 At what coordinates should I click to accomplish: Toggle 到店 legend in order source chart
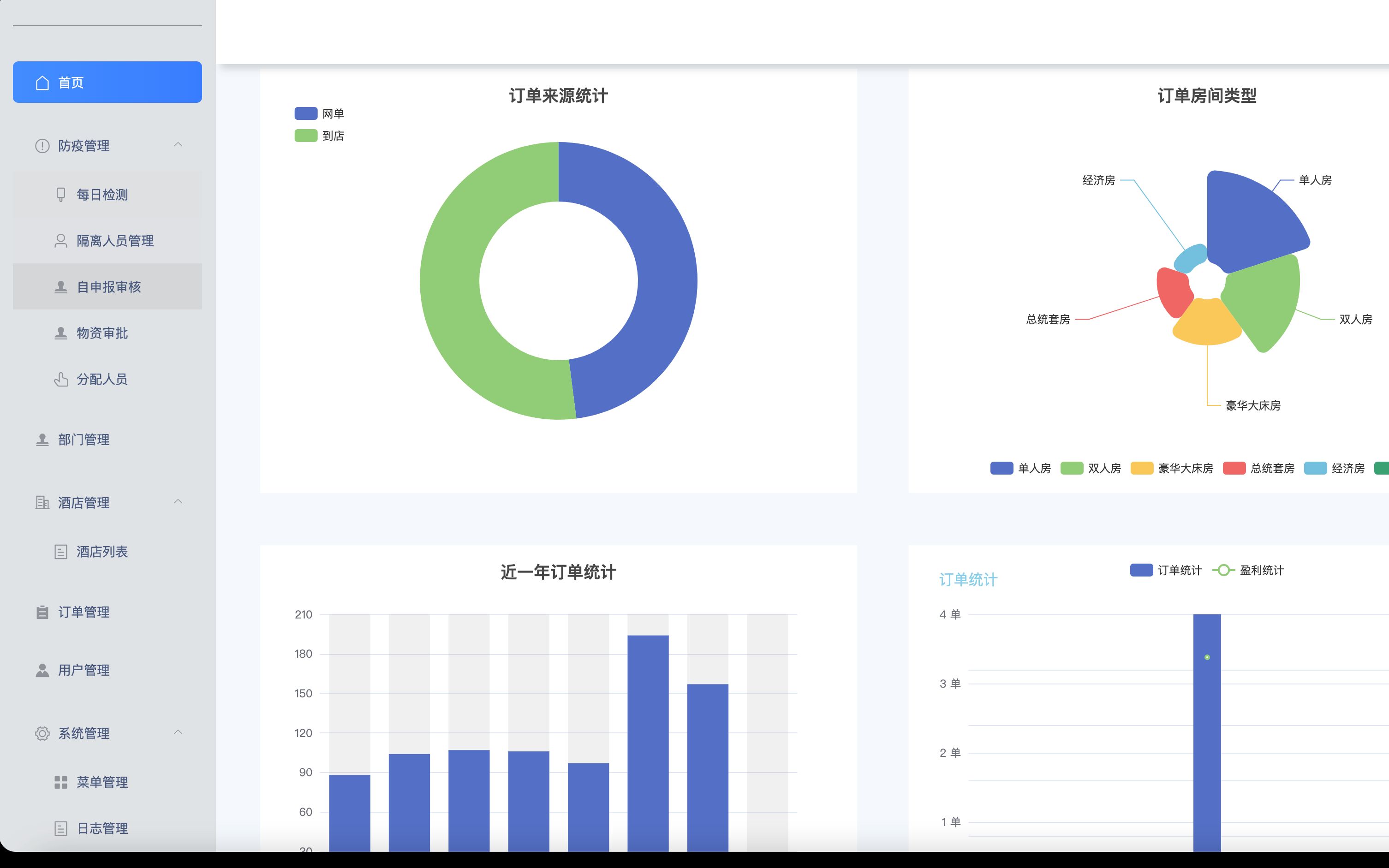pos(319,136)
